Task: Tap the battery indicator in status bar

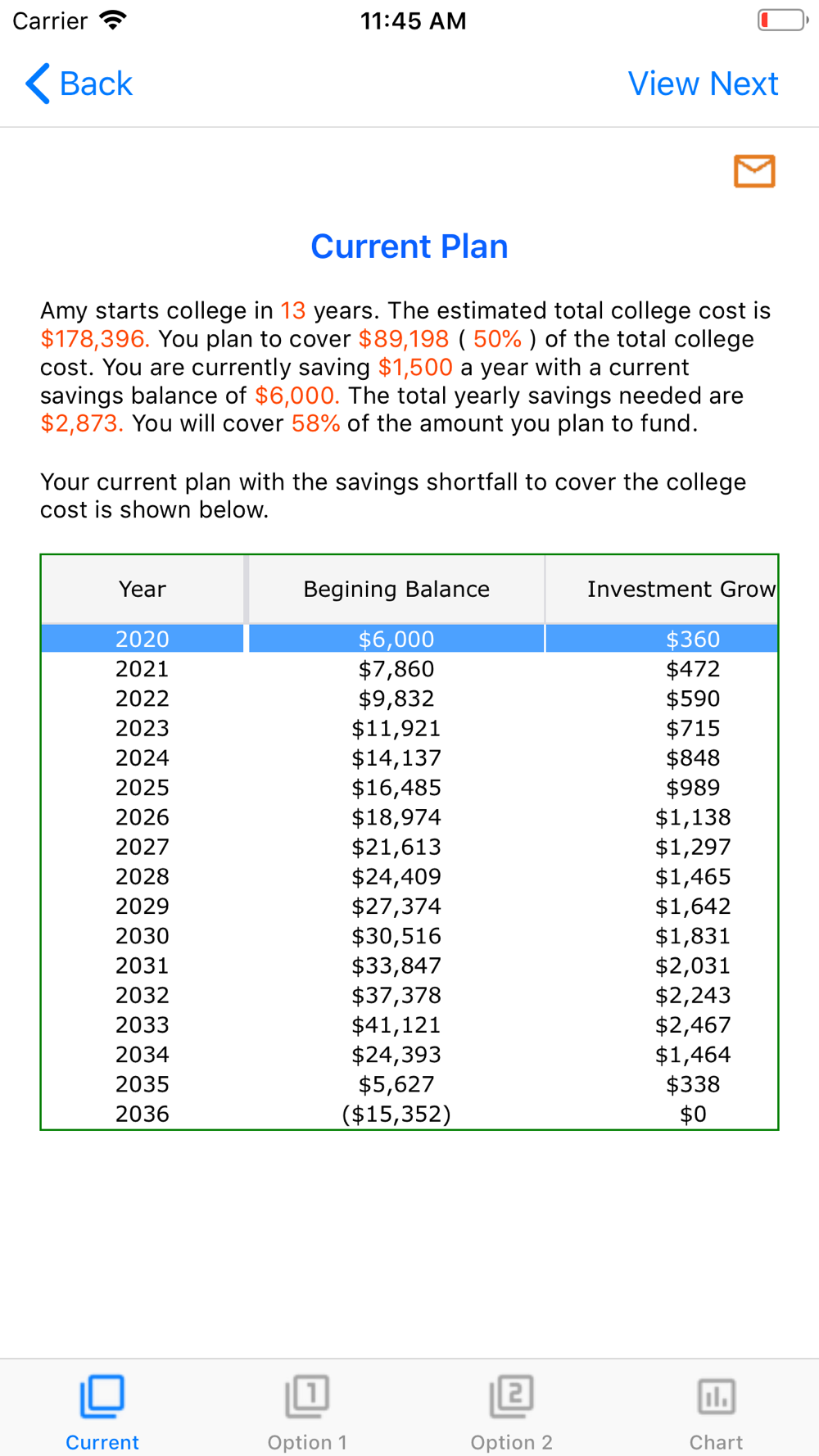Action: [783, 20]
